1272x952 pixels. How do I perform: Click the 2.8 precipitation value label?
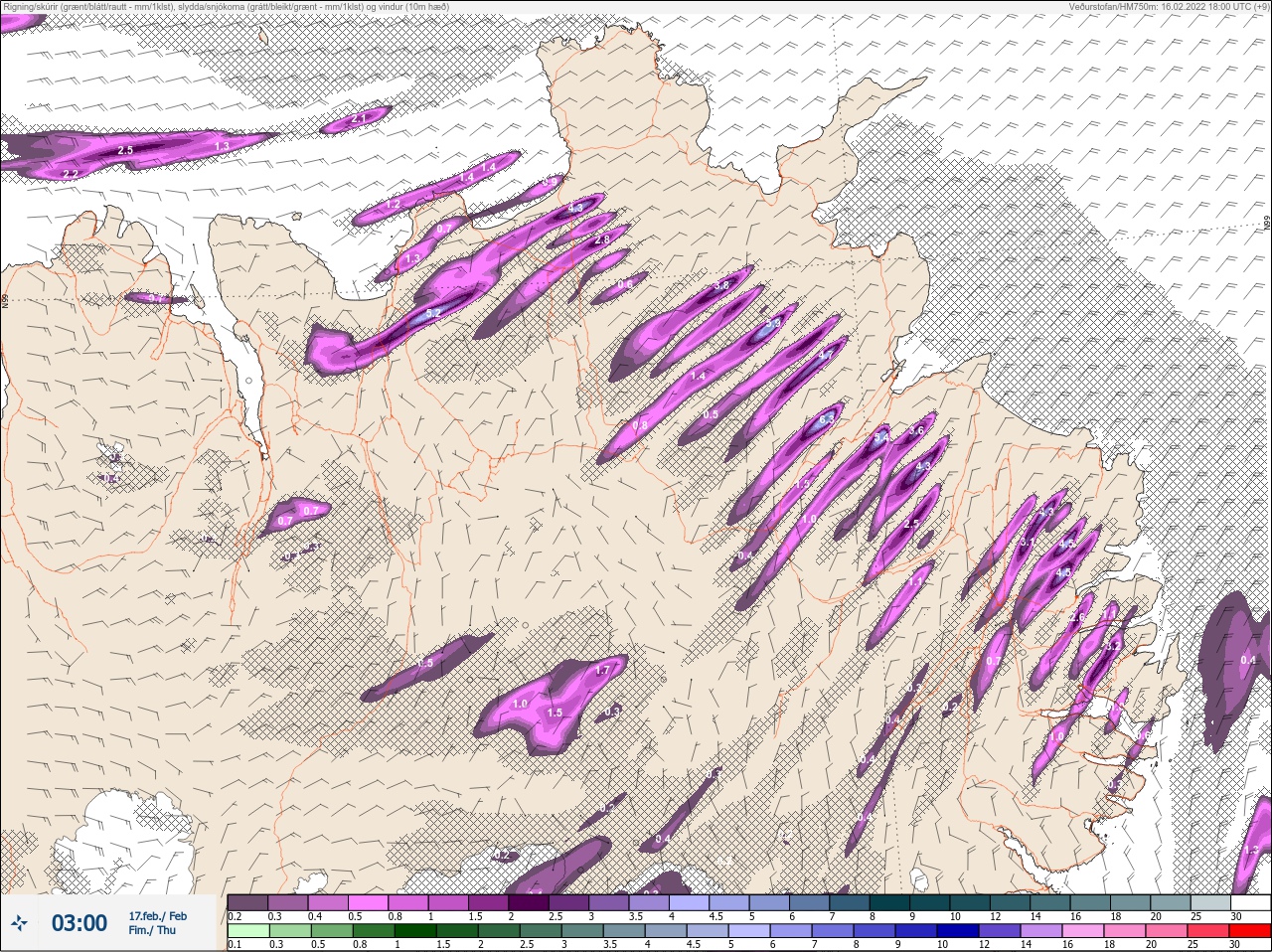point(601,240)
